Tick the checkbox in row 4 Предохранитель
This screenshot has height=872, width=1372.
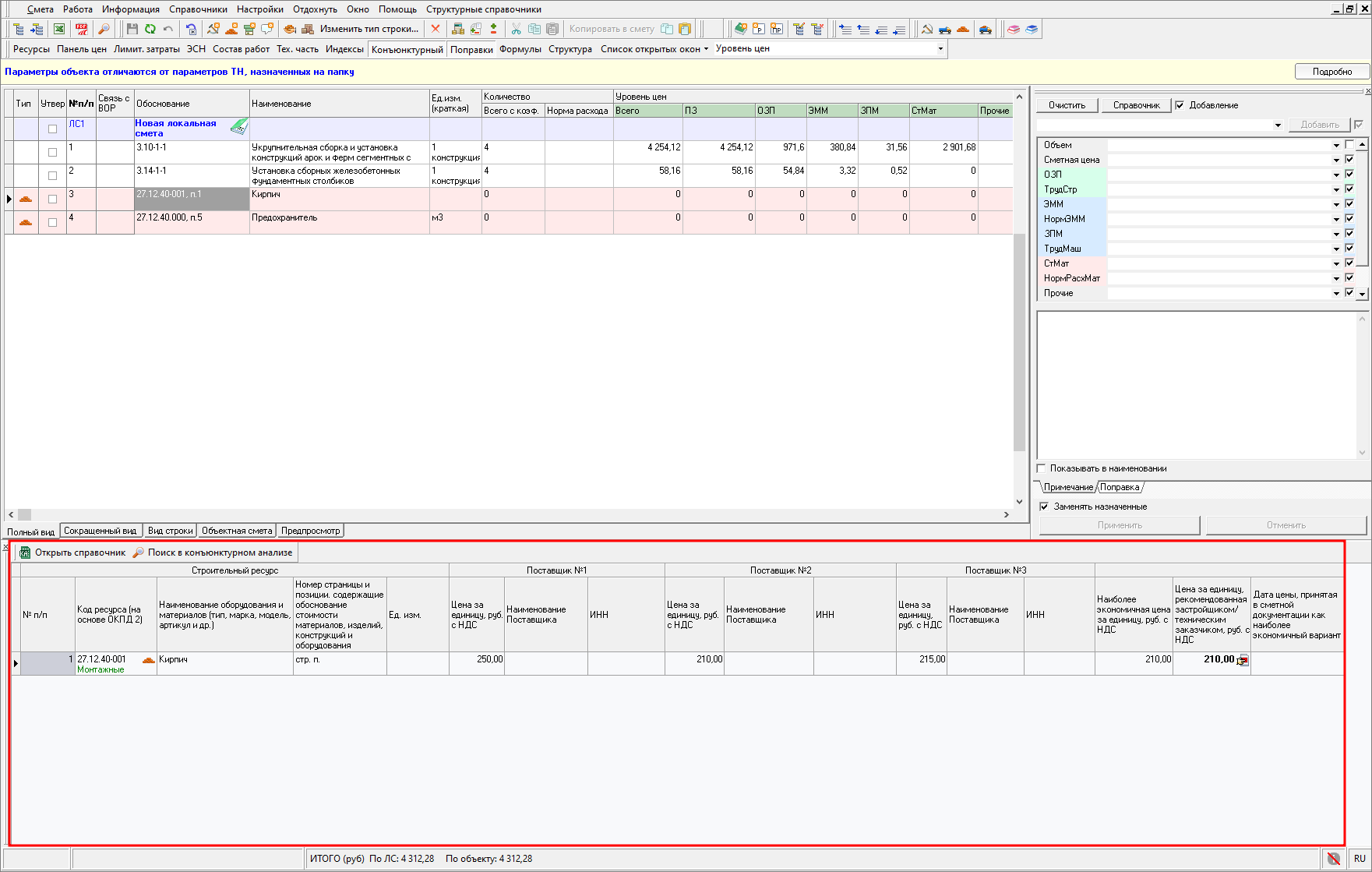53,222
